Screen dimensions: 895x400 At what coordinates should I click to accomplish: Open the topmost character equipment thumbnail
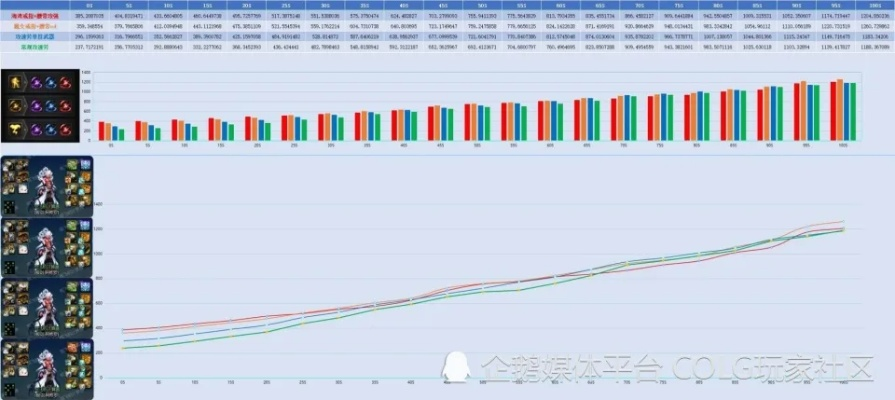coord(47,186)
